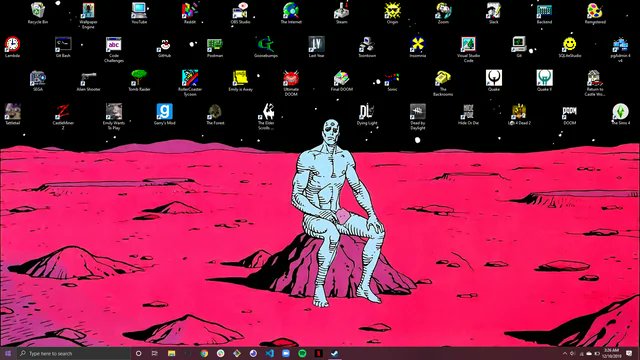This screenshot has height=360, width=640.
Task: Open the Remastered paint palette icon
Action: tap(595, 13)
